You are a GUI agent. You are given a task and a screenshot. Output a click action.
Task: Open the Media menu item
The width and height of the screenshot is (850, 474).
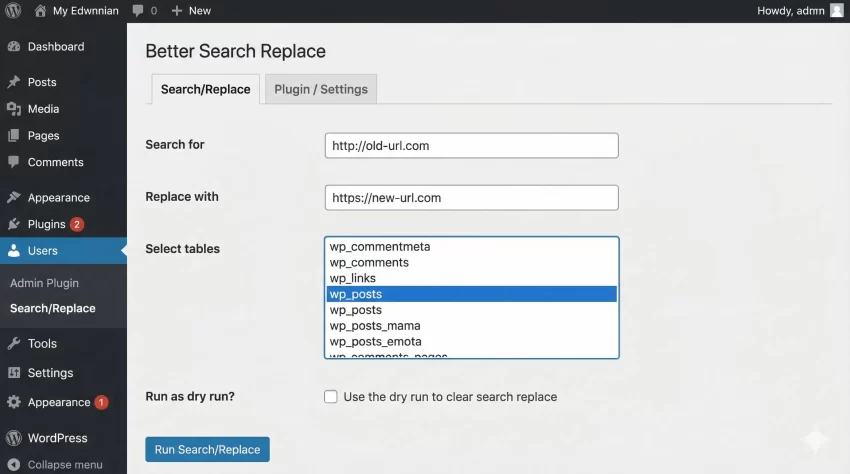tap(43, 109)
